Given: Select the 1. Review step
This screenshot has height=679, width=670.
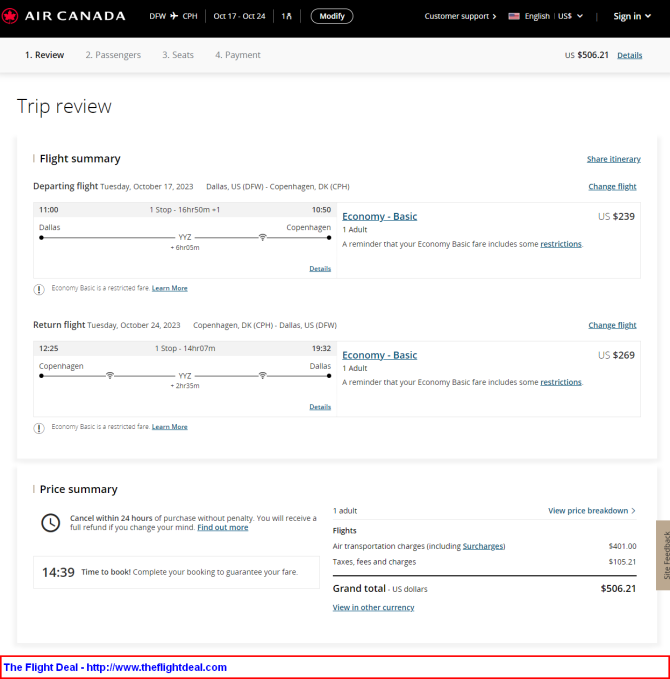Looking at the screenshot, I should click(45, 55).
